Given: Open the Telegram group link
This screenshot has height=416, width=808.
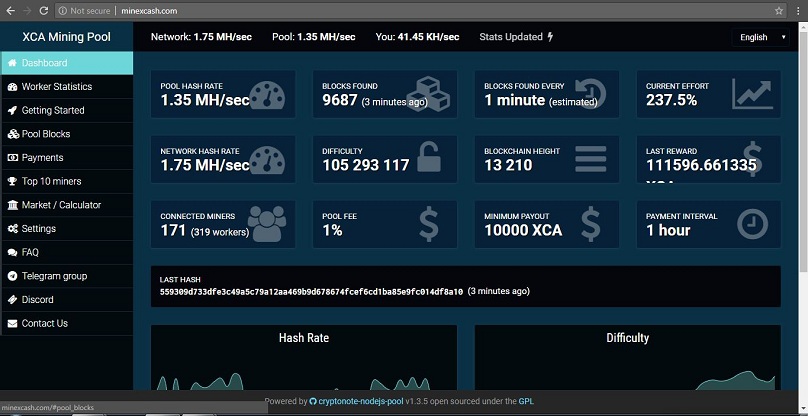Looking at the screenshot, I should [x=66, y=276].
